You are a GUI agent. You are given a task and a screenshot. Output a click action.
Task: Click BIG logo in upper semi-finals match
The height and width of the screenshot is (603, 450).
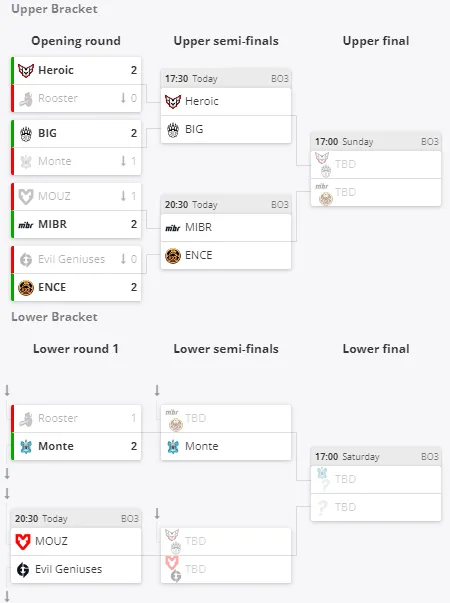tap(173, 130)
